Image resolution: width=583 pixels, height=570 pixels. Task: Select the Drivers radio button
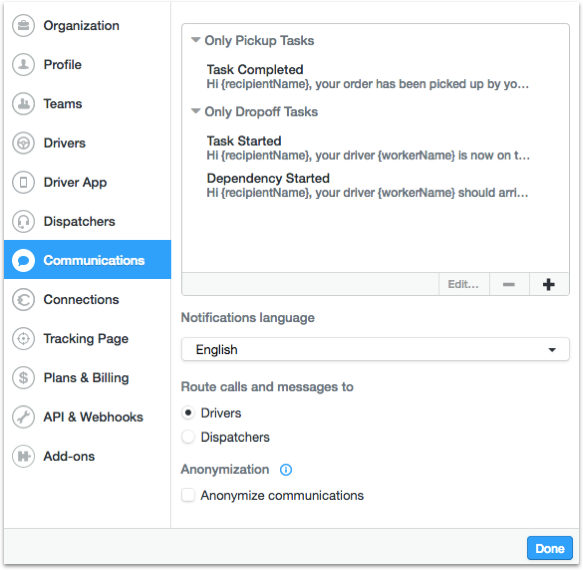[x=188, y=413]
